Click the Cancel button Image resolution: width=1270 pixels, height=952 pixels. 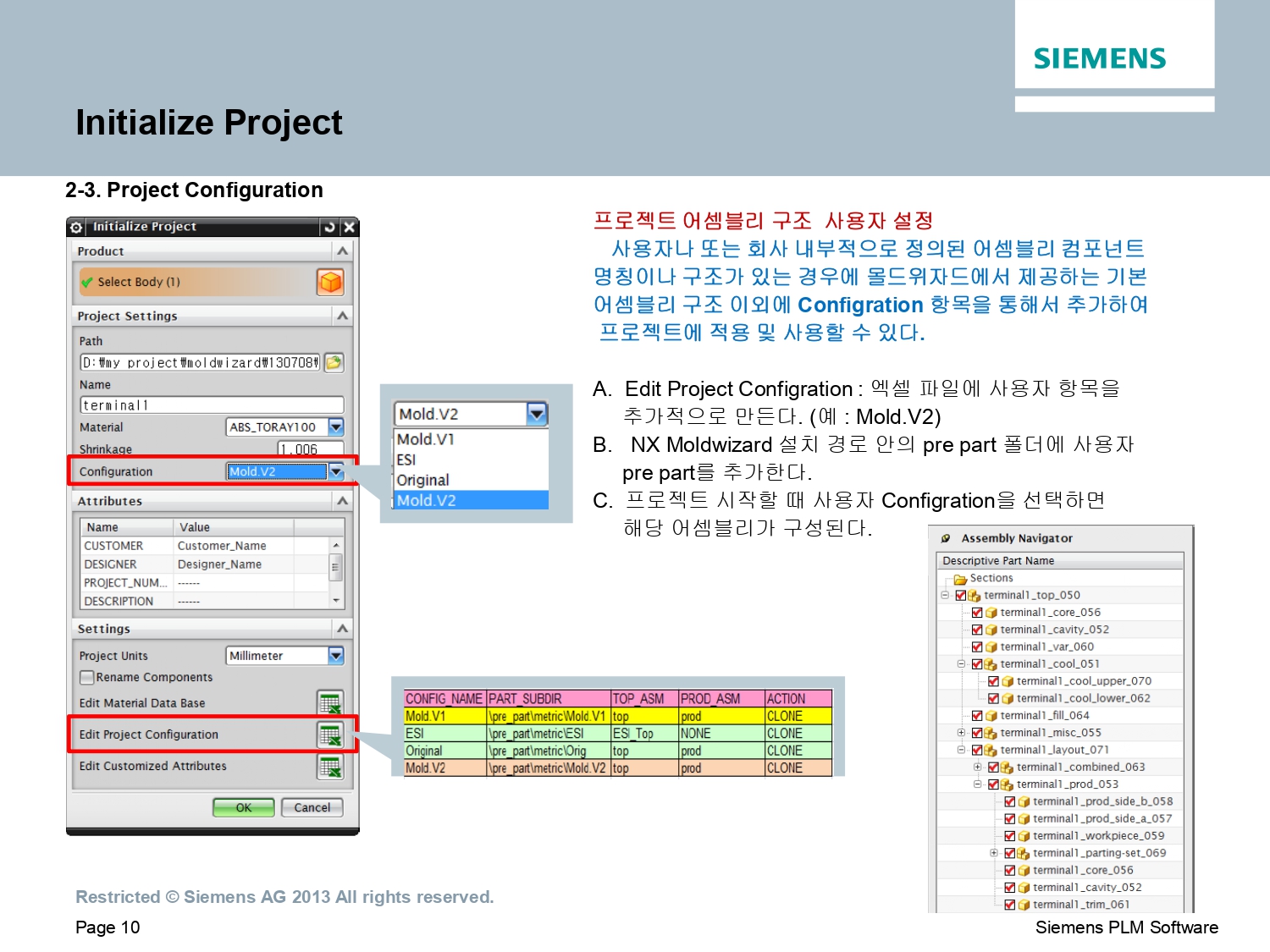312,807
